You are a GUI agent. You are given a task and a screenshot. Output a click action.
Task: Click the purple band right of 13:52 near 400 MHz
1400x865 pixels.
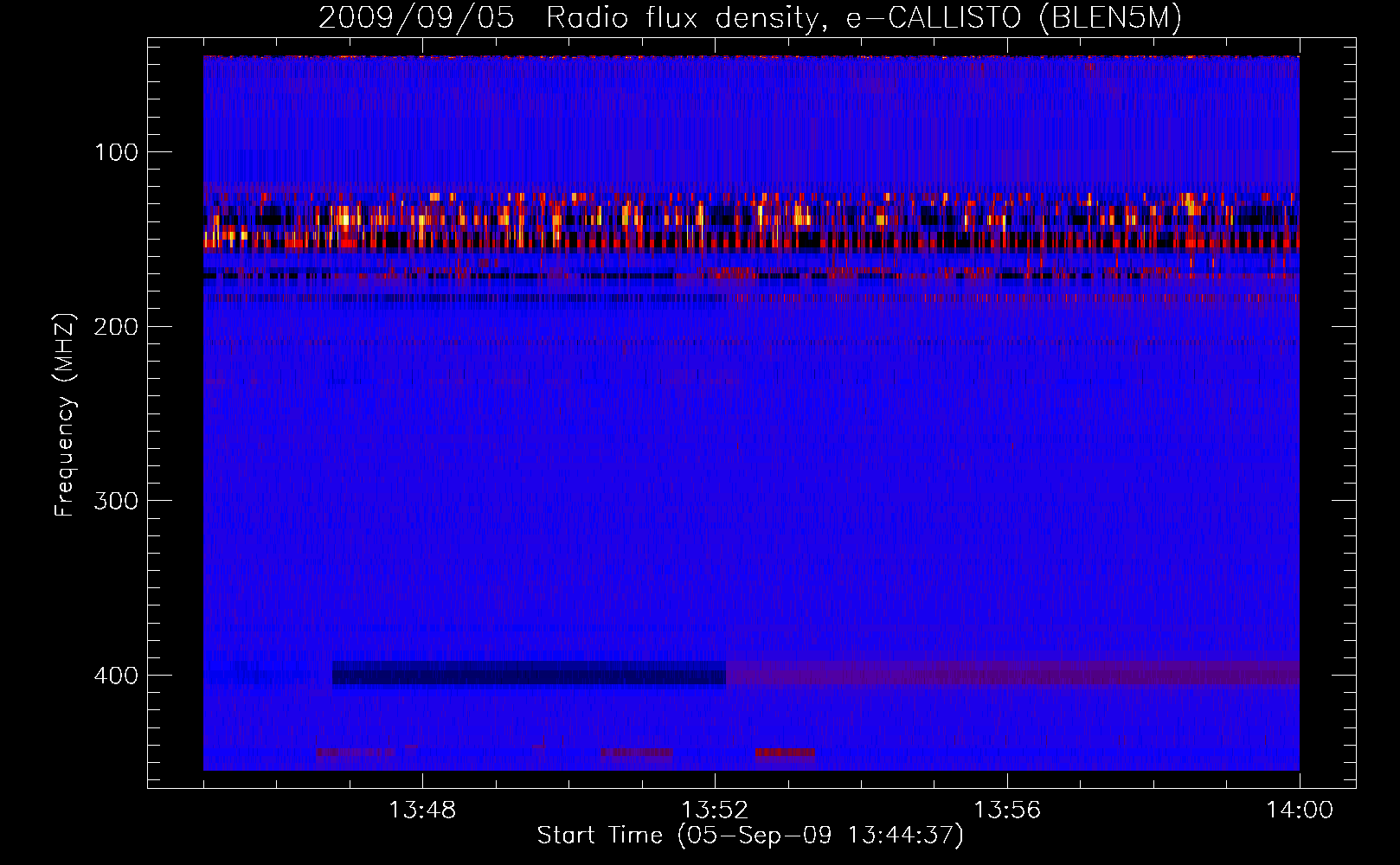click(1012, 673)
